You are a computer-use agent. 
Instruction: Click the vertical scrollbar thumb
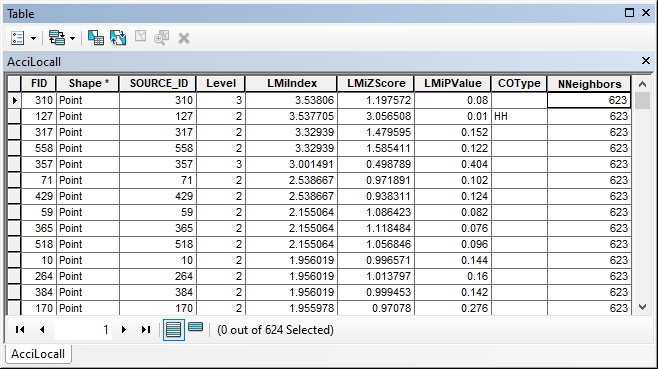point(642,101)
